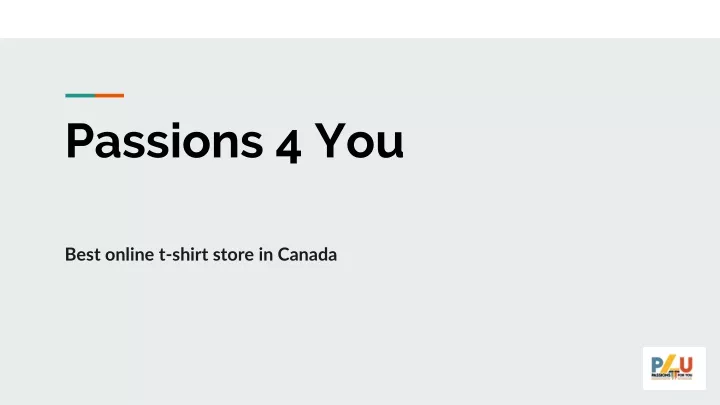Select the blue letter P in logo
This screenshot has height=405, width=720.
[x=657, y=366]
